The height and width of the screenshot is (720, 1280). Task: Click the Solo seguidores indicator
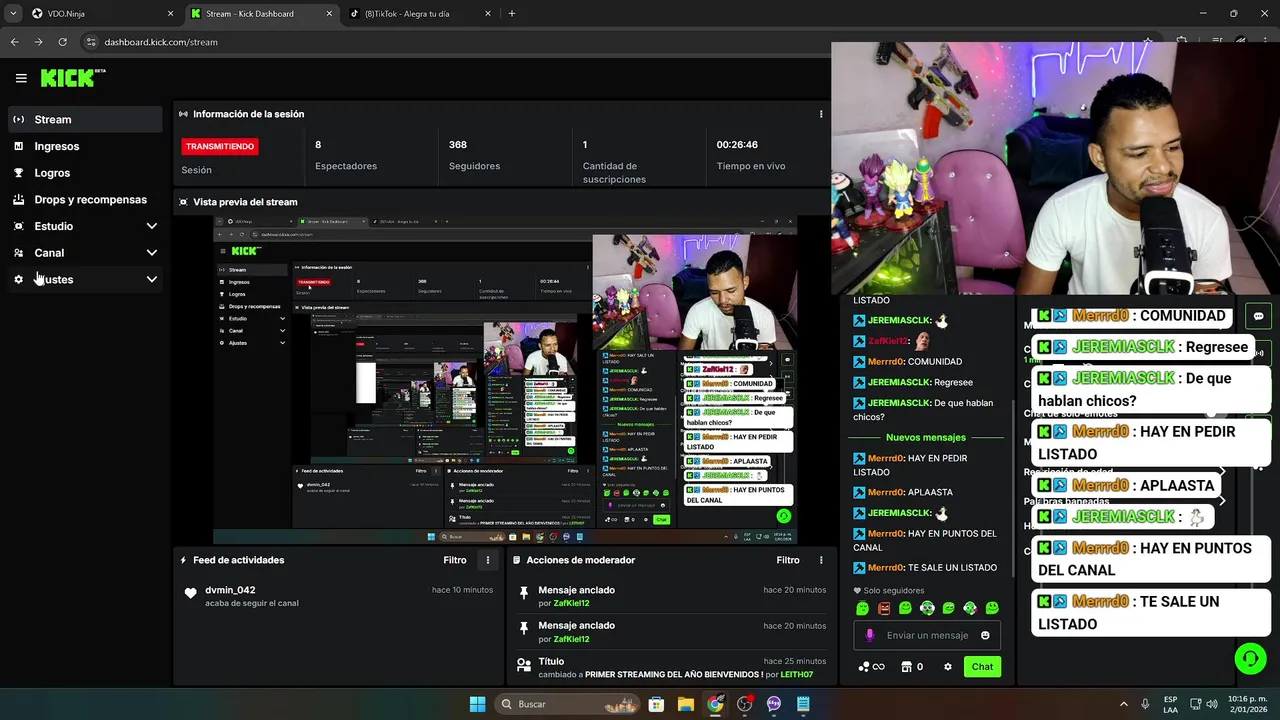(889, 590)
